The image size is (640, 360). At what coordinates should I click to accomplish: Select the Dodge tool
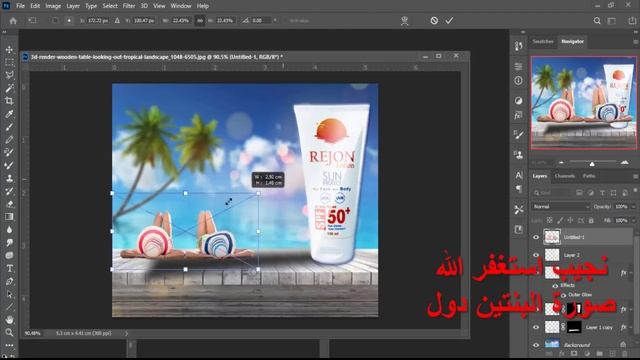click(x=9, y=242)
